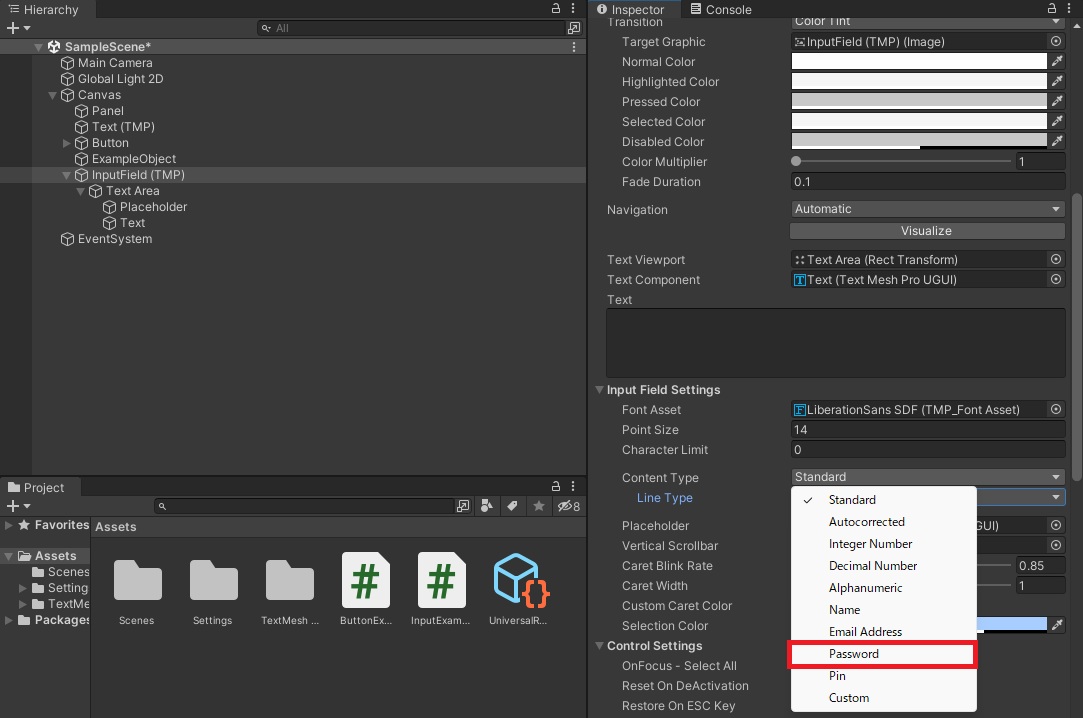Expand the Button object in Hierarchy
This screenshot has height=718, width=1083.
[x=66, y=144]
